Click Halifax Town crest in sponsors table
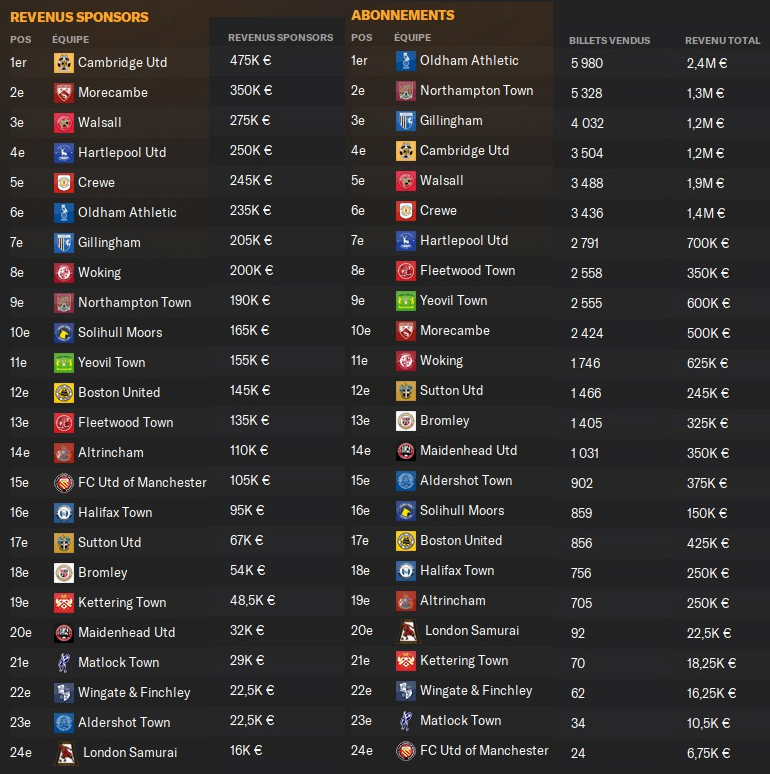The image size is (770, 774). click(x=64, y=513)
